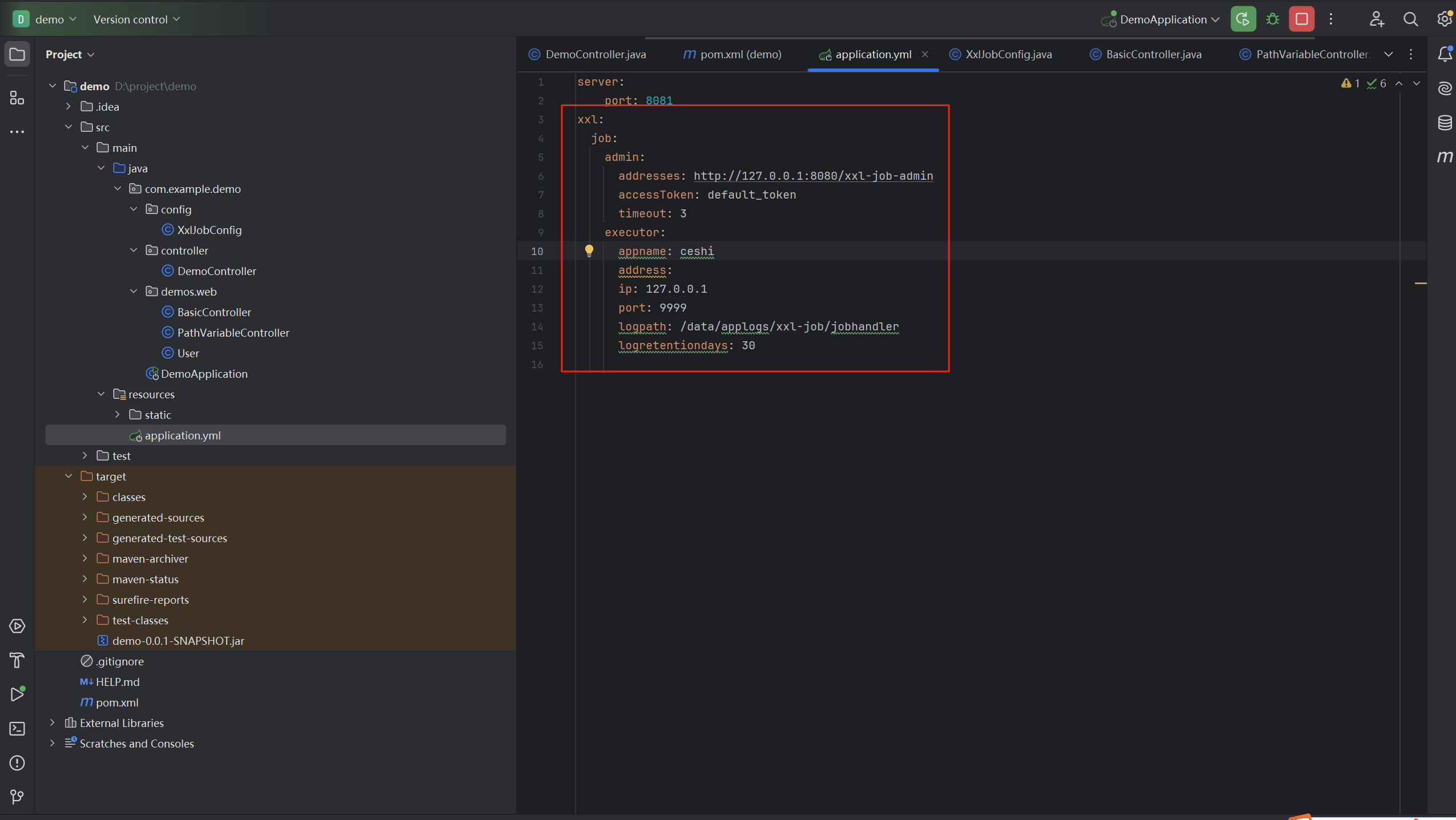Expand the .idea folder
This screenshot has height=820, width=1456.
69,107
